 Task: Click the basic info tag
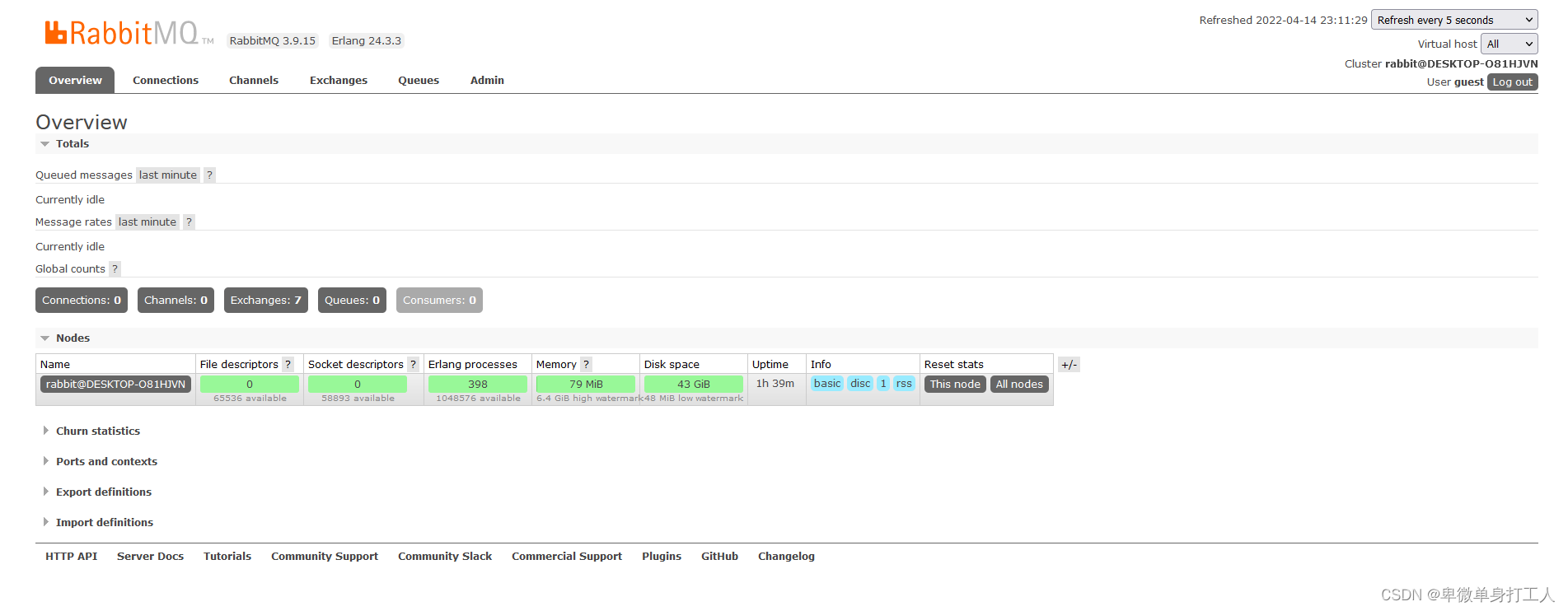point(827,383)
